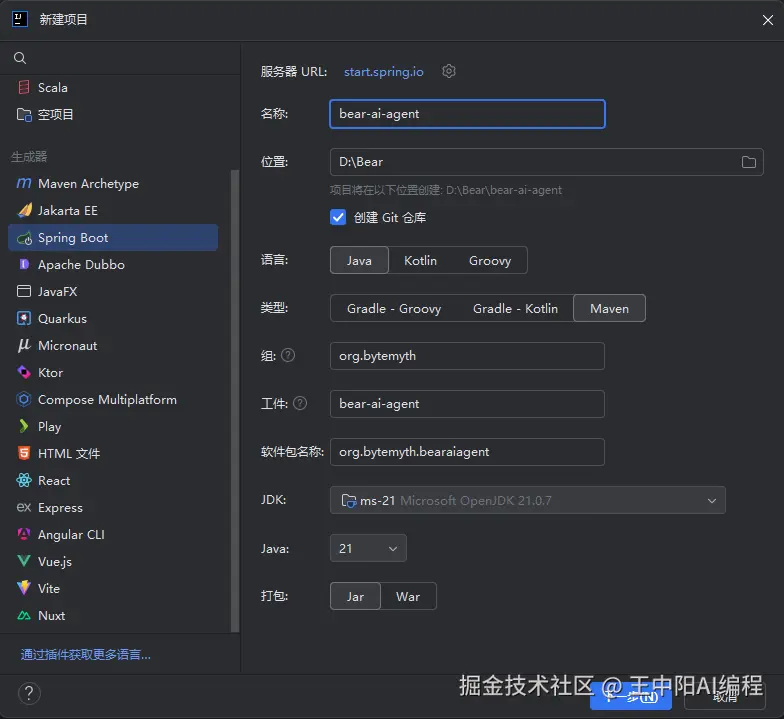Click the empty project folder icon
Image resolution: width=784 pixels, height=719 pixels.
point(24,114)
